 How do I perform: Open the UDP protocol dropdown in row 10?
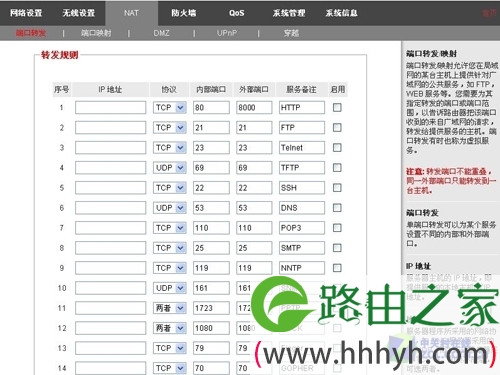[x=170, y=288]
